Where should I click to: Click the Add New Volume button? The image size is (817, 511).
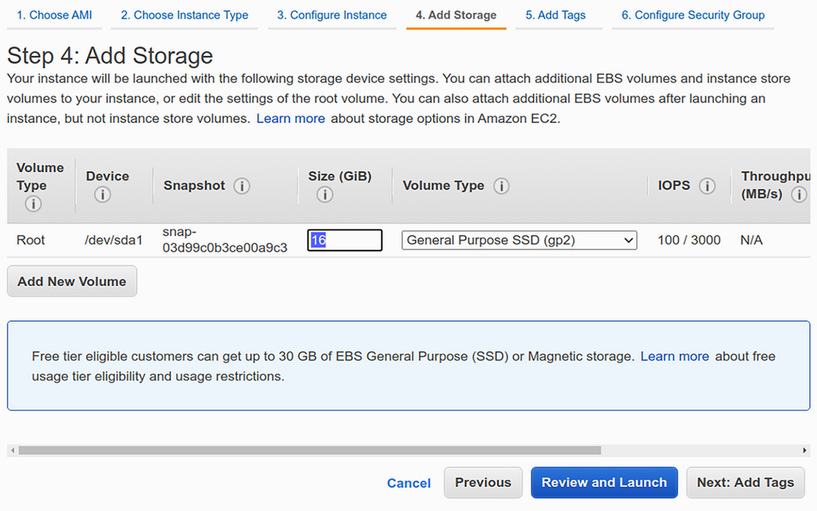pyautogui.click(x=72, y=282)
